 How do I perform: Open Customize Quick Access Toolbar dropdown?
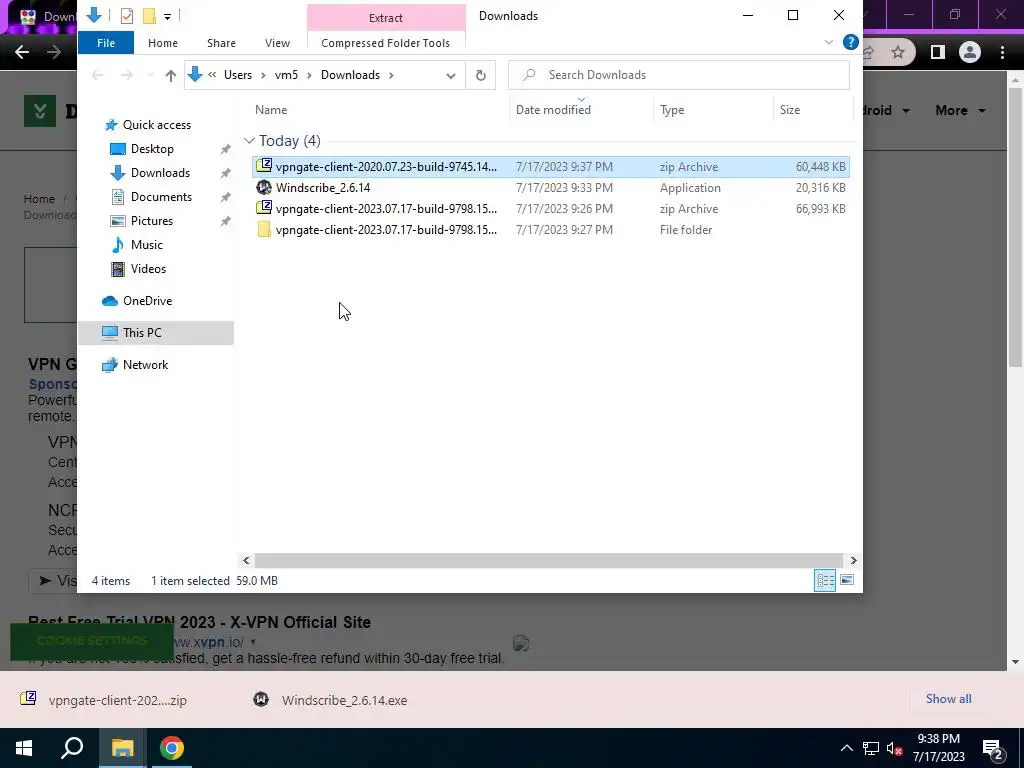click(x=167, y=16)
